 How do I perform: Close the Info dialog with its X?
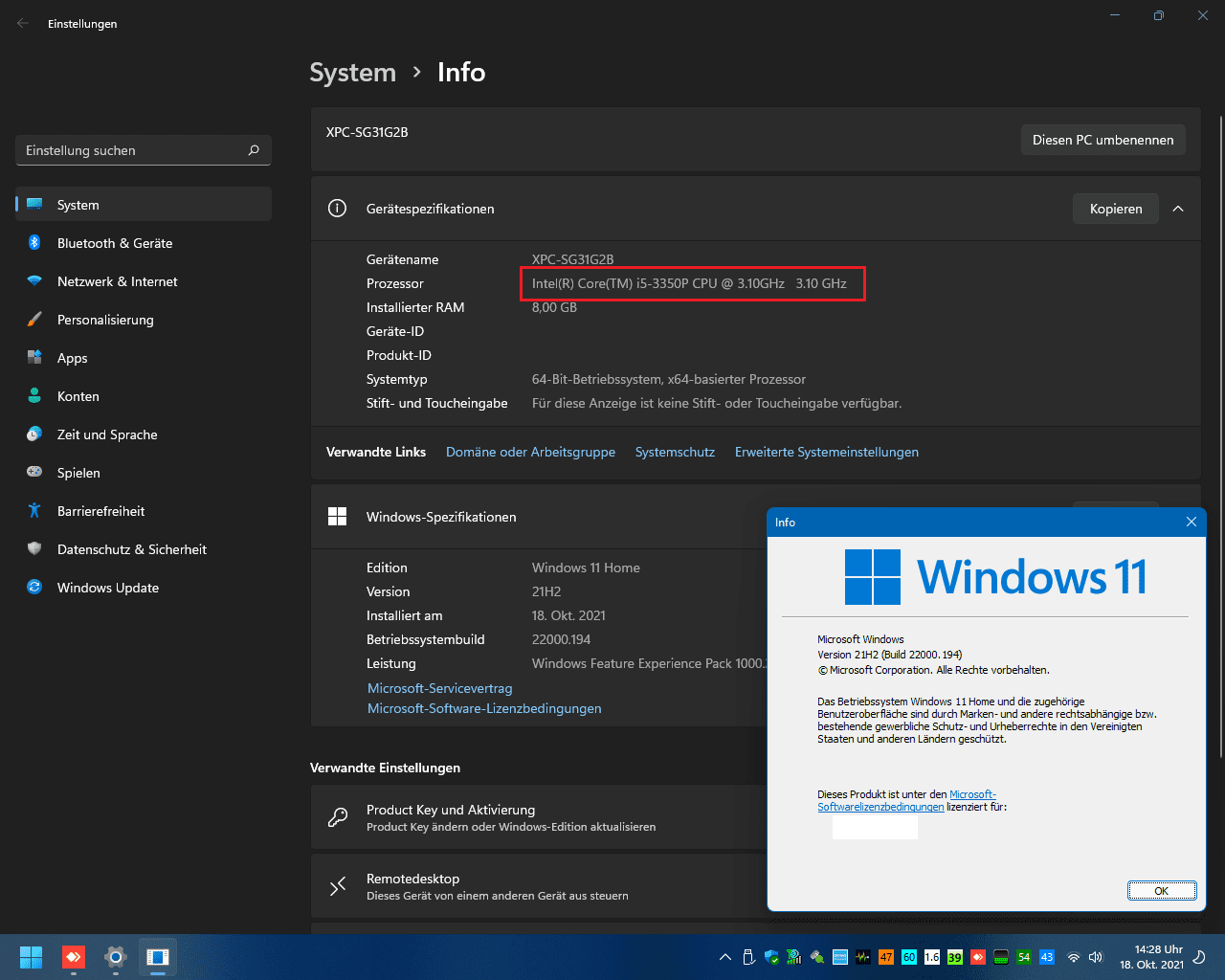[1192, 522]
